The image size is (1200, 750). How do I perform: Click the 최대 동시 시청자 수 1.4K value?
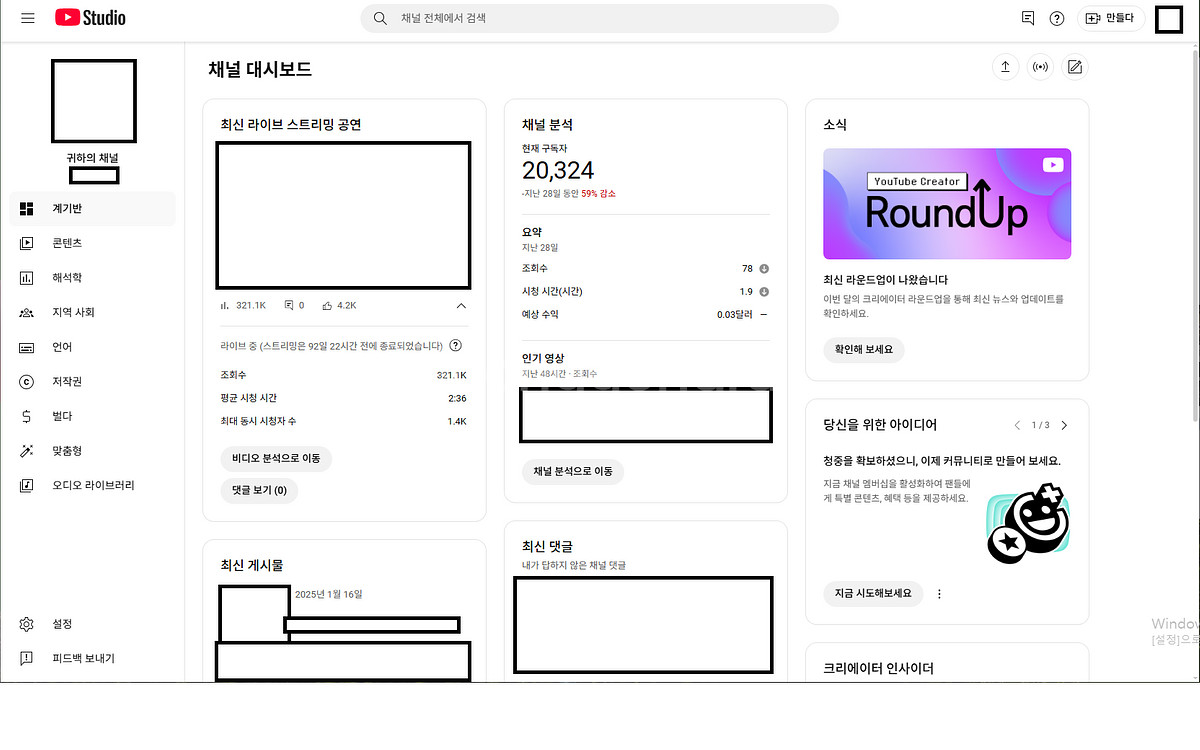coord(457,421)
